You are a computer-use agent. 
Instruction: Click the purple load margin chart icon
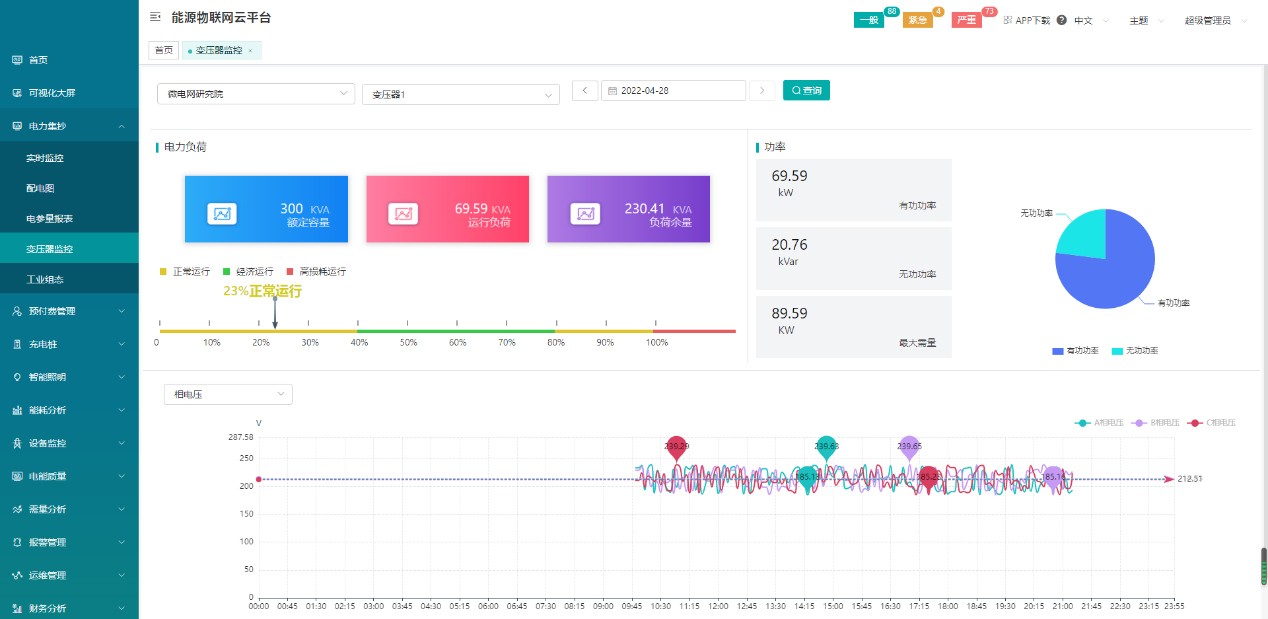584,213
